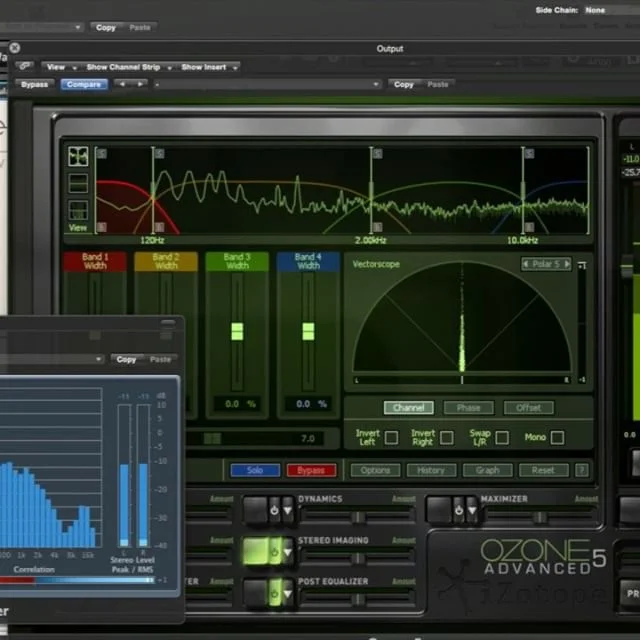Open Show Channel Strip dropdown
The height and width of the screenshot is (640, 640).
(x=128, y=67)
